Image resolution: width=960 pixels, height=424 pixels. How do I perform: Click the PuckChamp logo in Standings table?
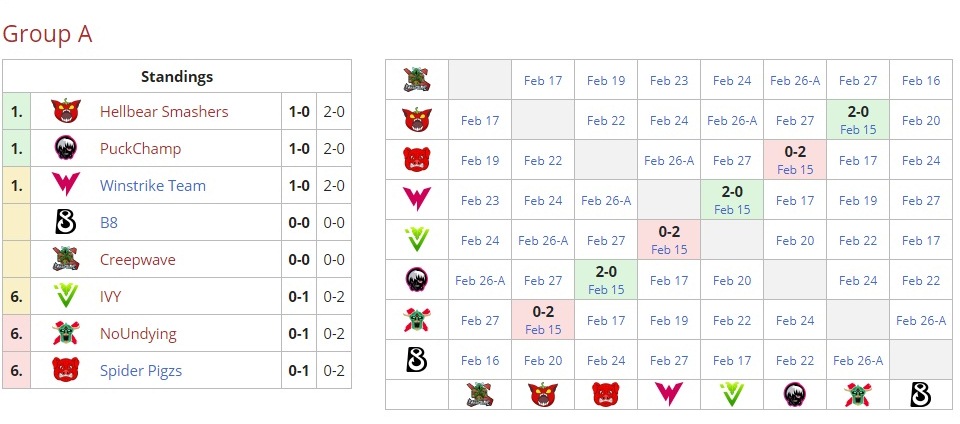[x=66, y=149]
